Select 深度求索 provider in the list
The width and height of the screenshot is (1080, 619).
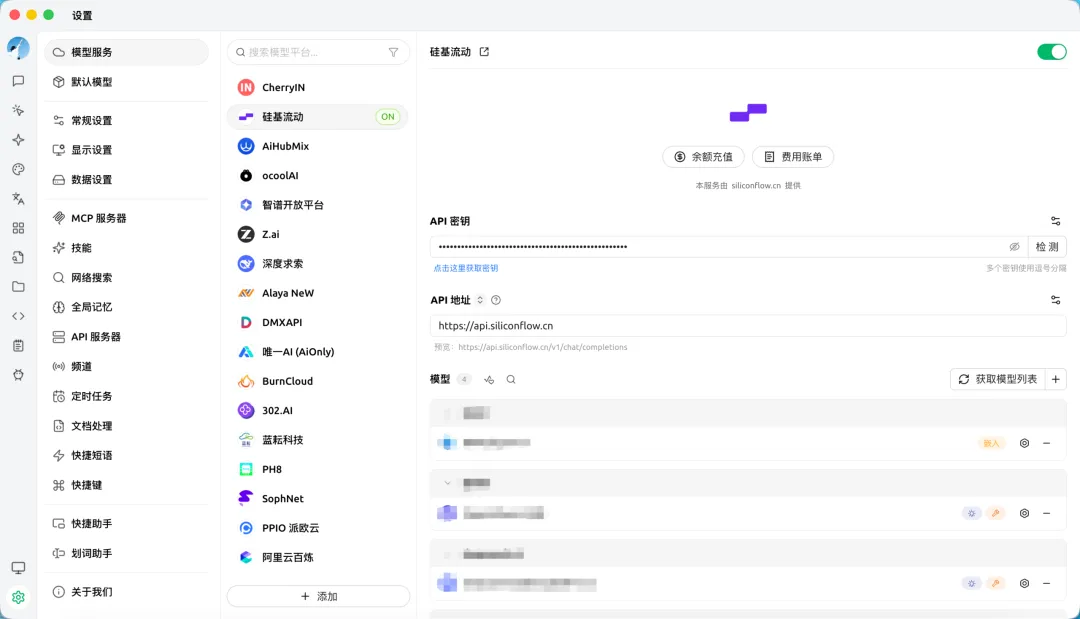coord(318,264)
